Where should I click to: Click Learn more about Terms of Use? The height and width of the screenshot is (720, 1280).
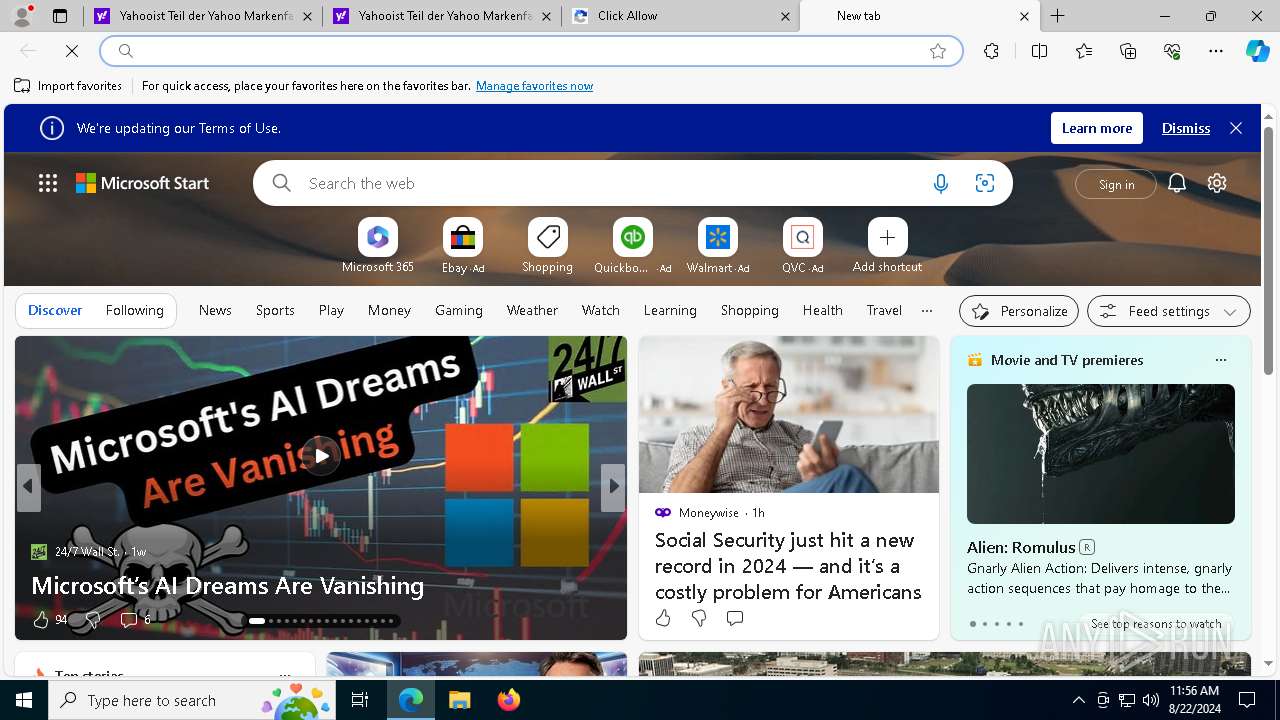pyautogui.click(x=1097, y=128)
